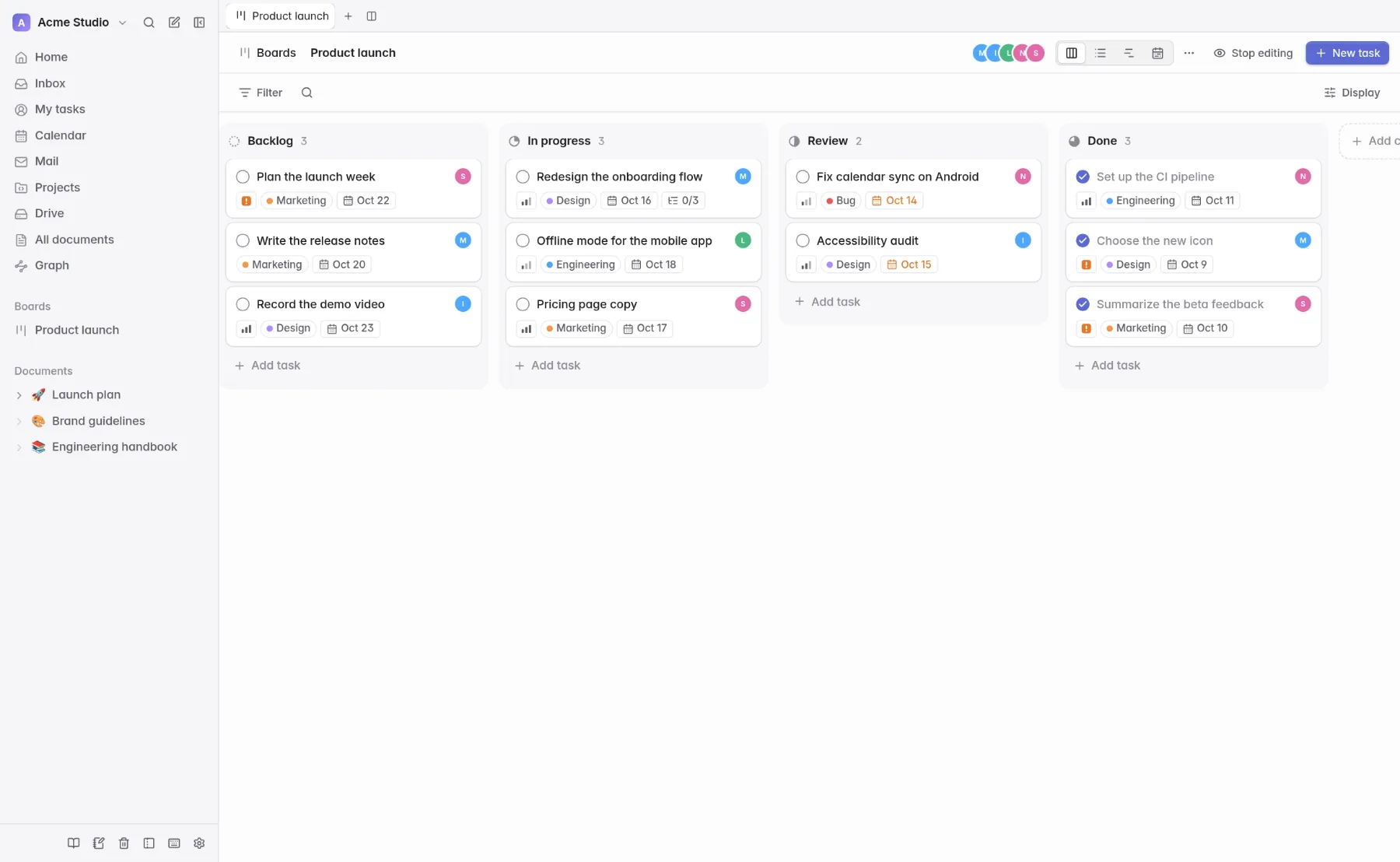Viewport: 1400px width, 862px height.
Task: Open the Acme Studio workspace dropdown
Action: pos(70,23)
